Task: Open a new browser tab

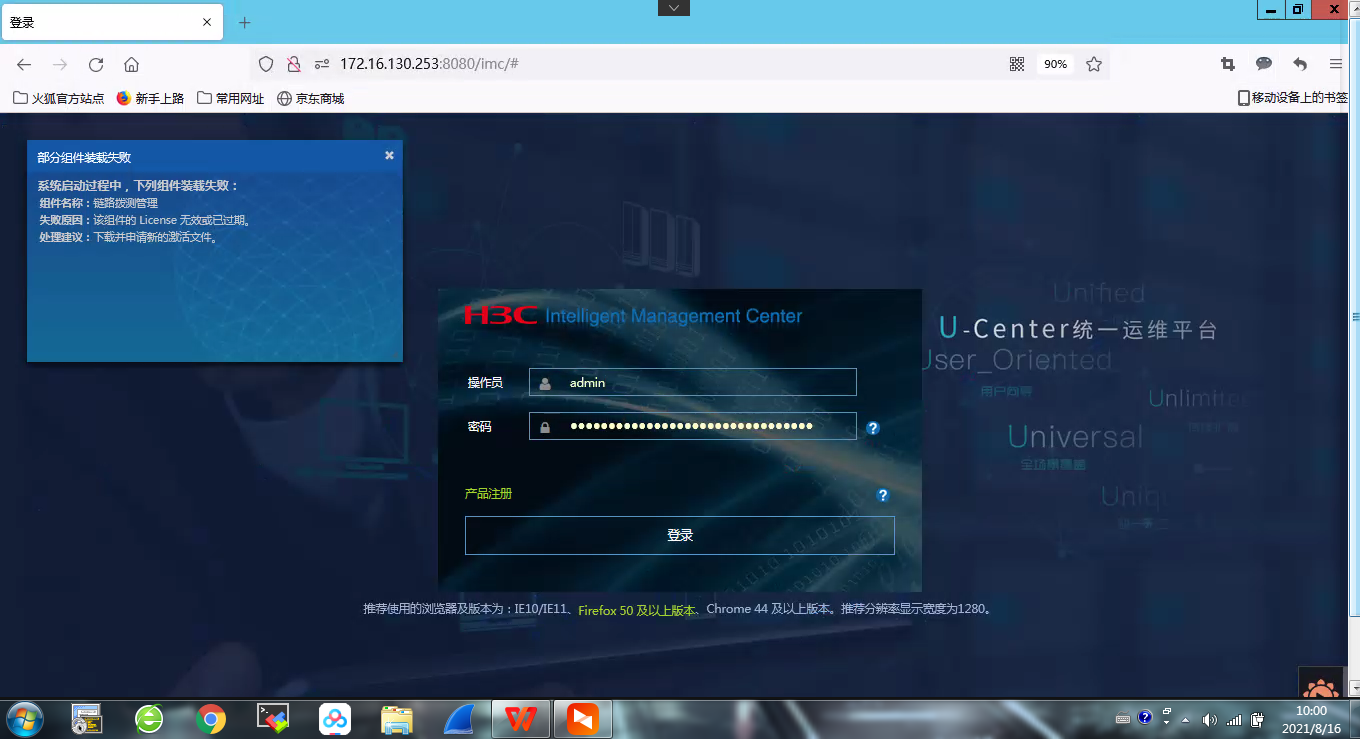Action: (245, 22)
